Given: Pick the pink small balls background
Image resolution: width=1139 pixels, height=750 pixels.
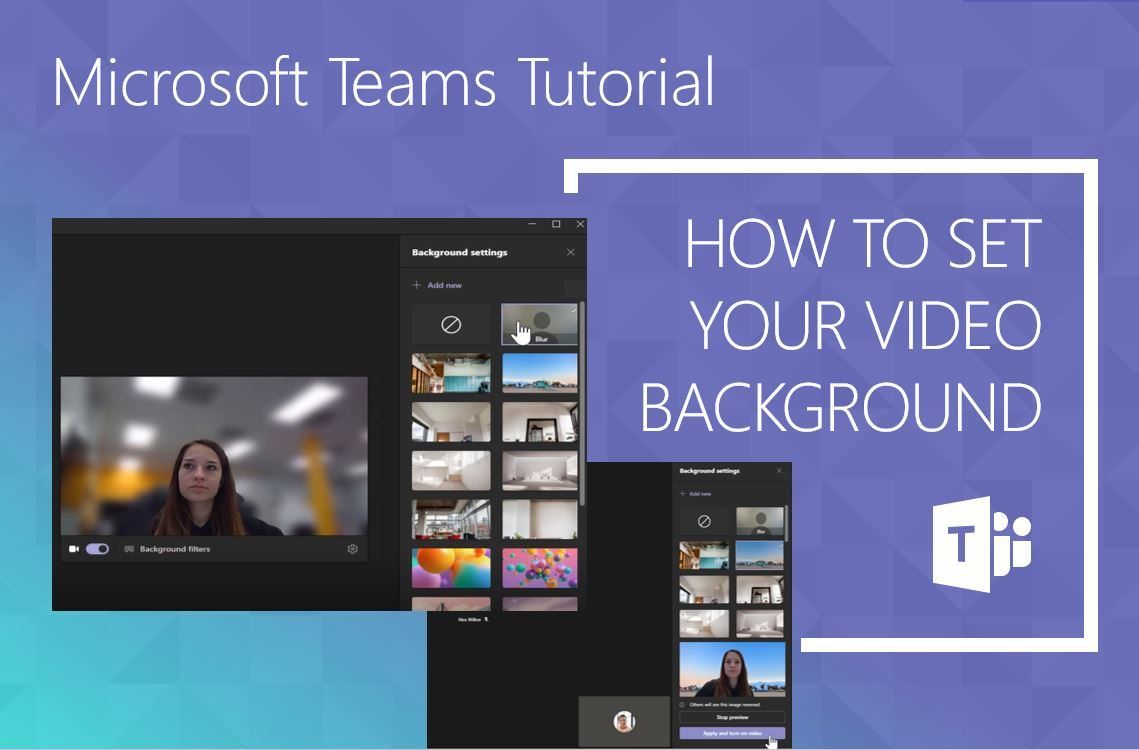Looking at the screenshot, I should coord(540,568).
